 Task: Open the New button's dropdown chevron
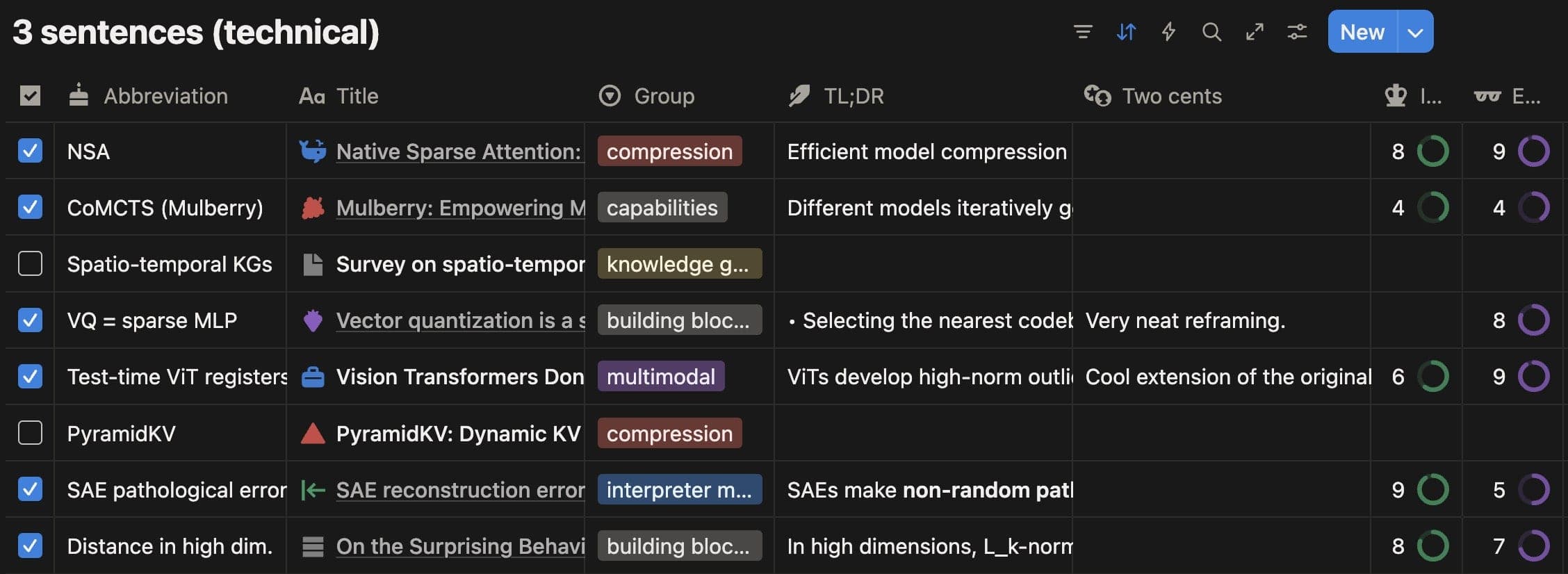1416,31
